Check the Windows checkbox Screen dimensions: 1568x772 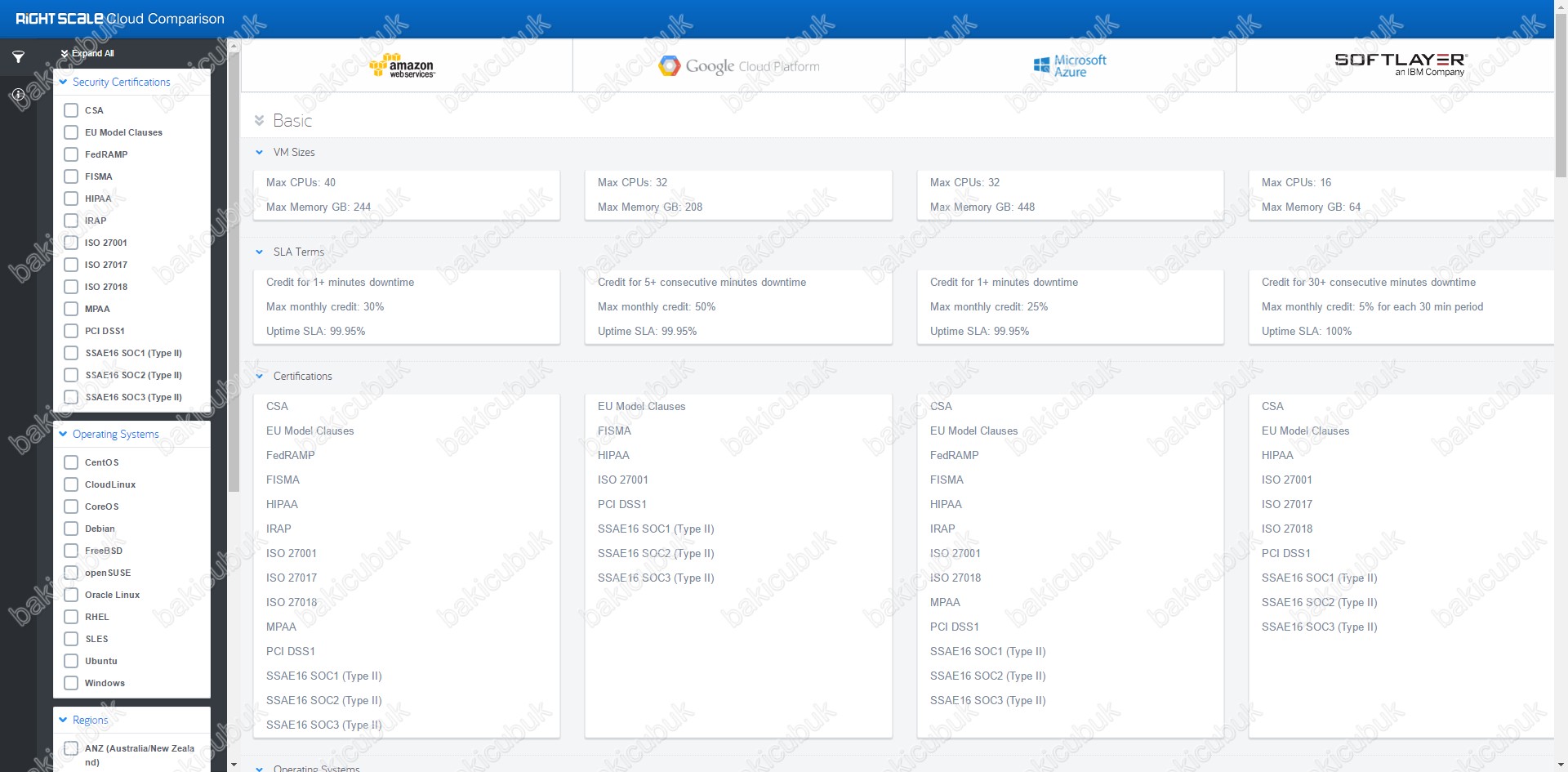71,683
